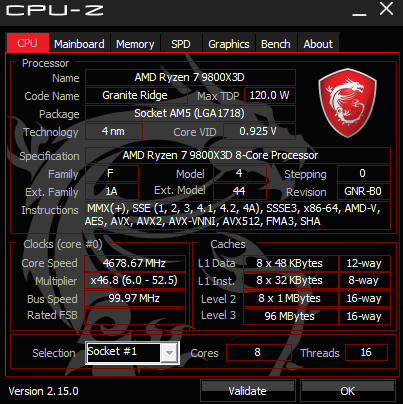Expand the Socket selection dropdown arrow
Image resolution: width=403 pixels, height=404 pixels.
[169, 353]
